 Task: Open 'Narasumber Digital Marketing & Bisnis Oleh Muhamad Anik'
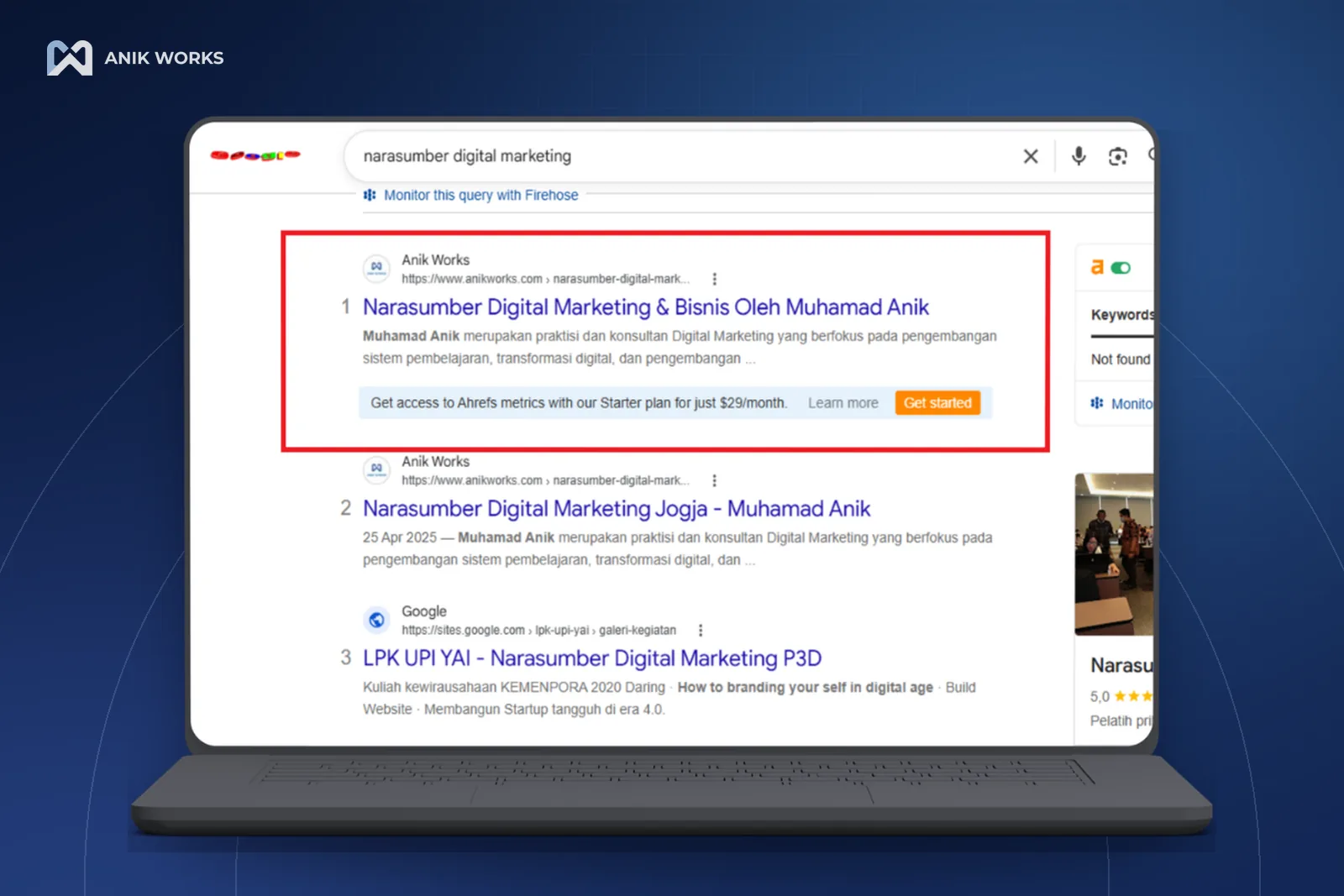pyautogui.click(x=645, y=307)
